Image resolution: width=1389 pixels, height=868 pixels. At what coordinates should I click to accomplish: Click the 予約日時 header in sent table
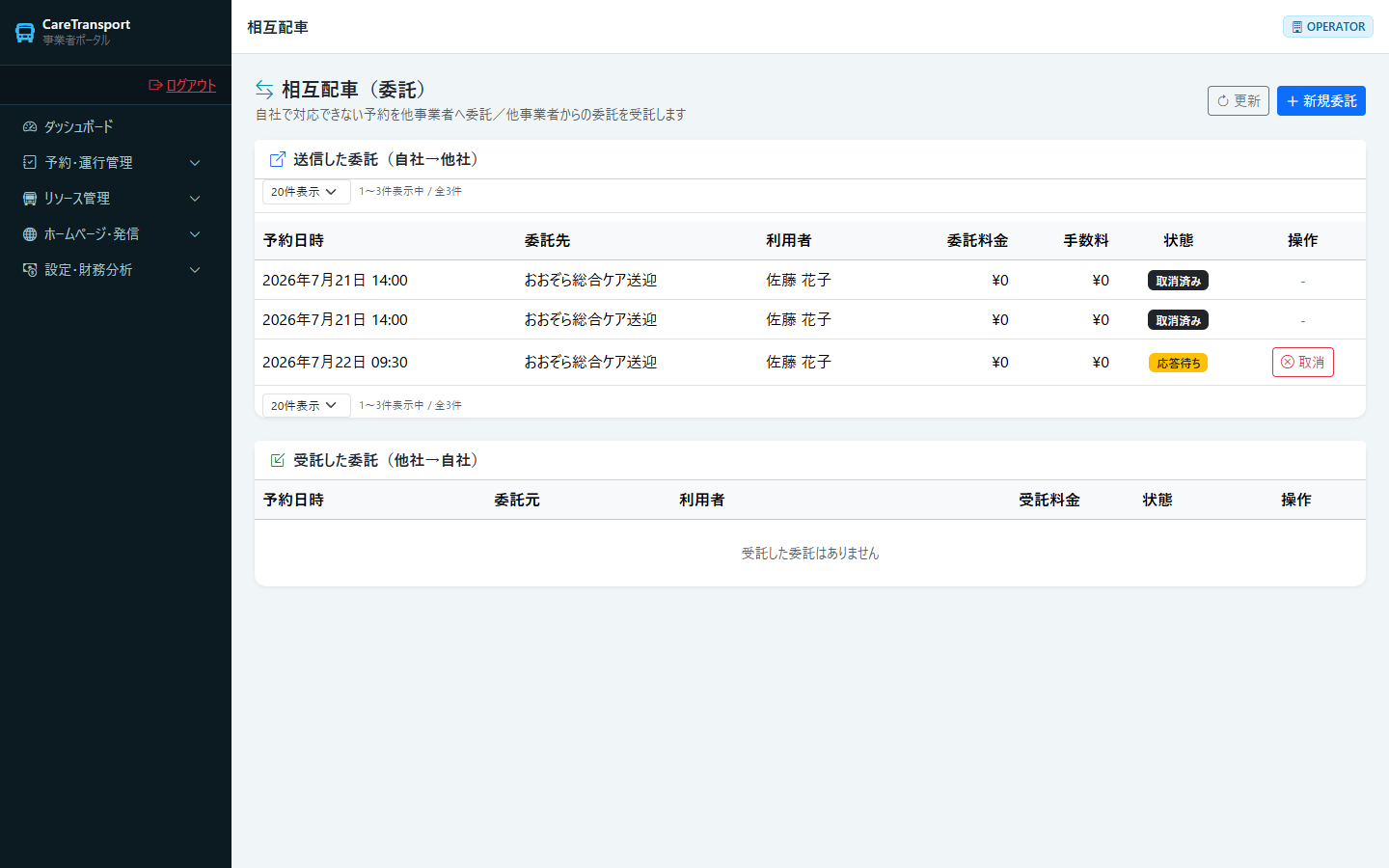293,240
